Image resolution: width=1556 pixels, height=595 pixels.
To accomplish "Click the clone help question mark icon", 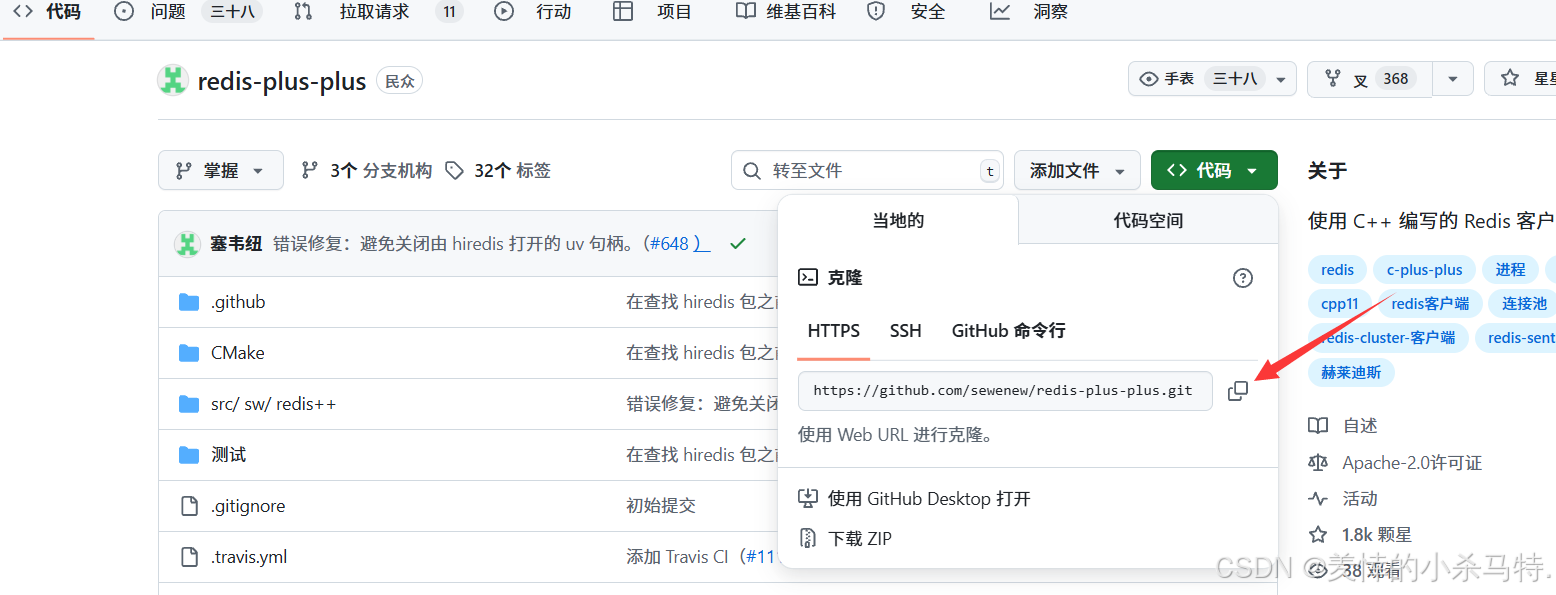I will point(1243,278).
